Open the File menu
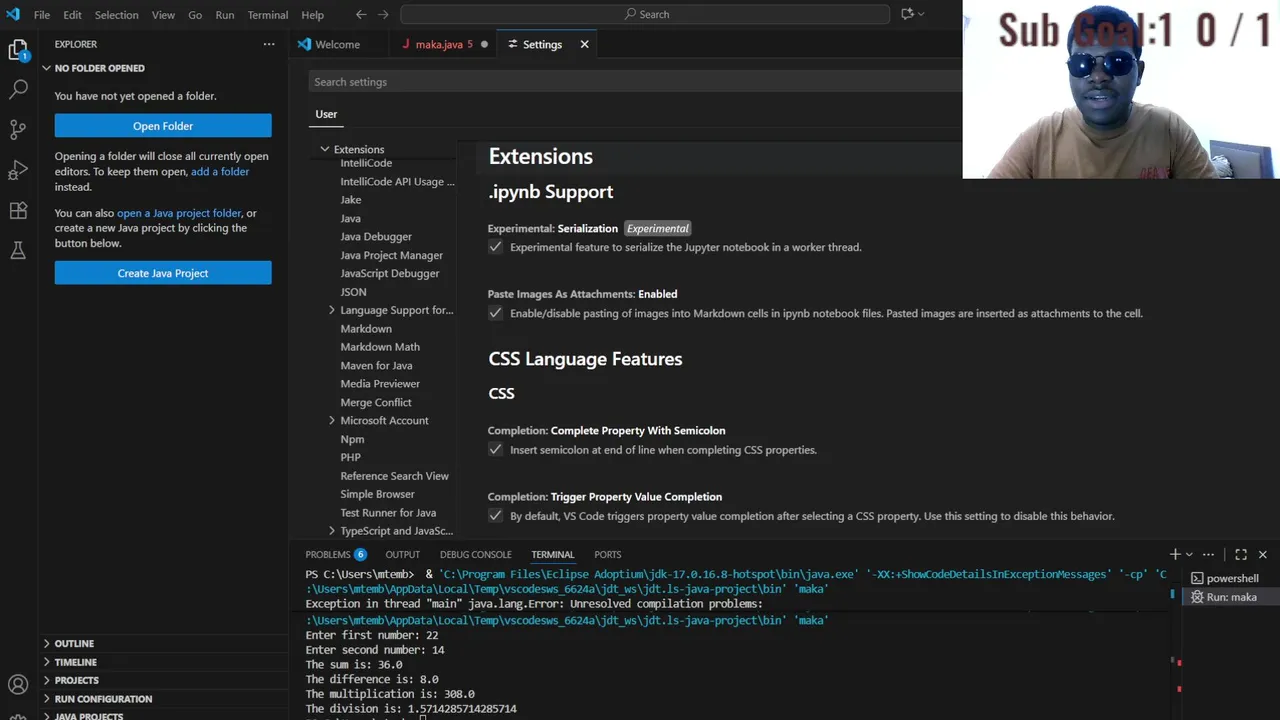1280x720 pixels. coord(42,15)
